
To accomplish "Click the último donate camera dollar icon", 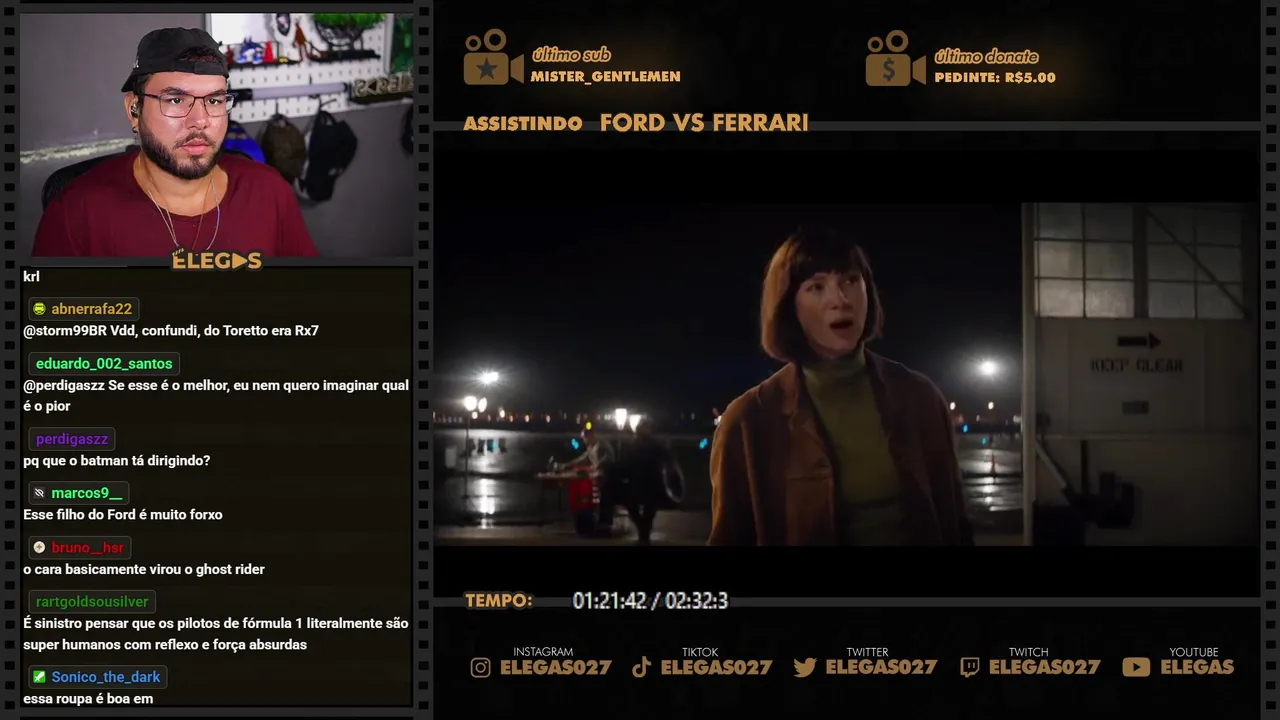I will tap(895, 58).
